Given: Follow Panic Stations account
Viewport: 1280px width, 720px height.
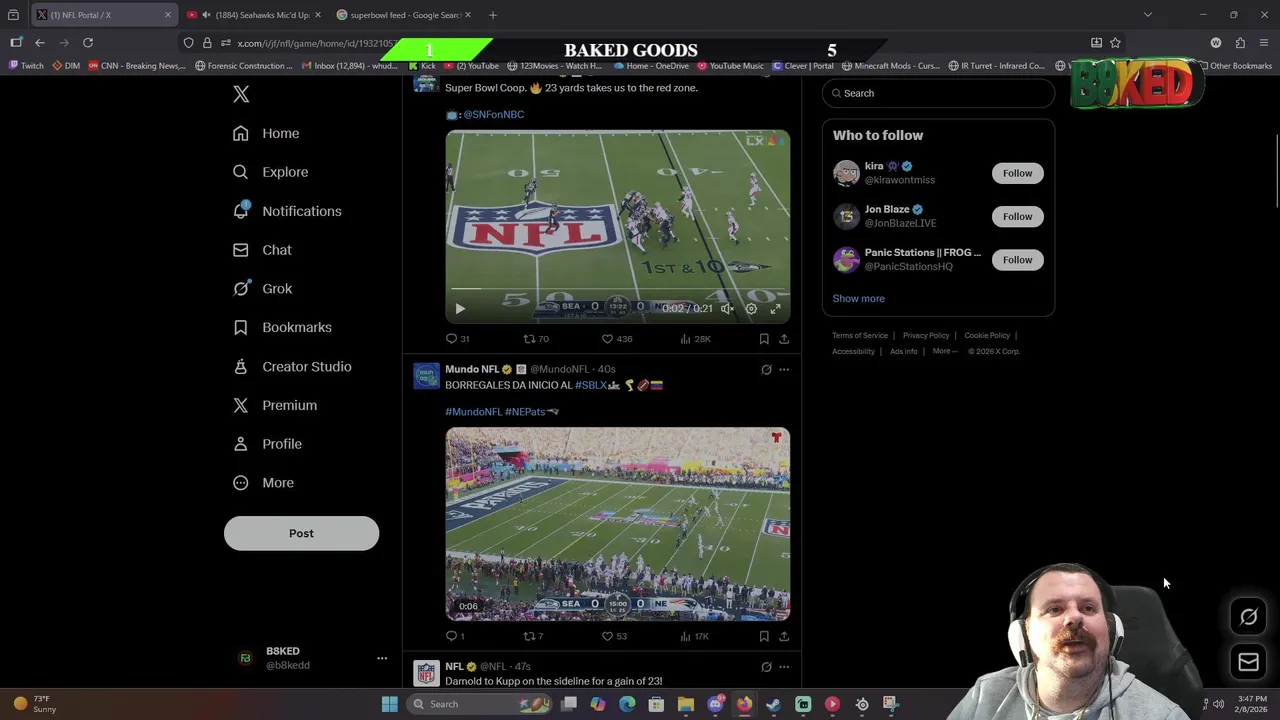Looking at the screenshot, I should point(1017,260).
